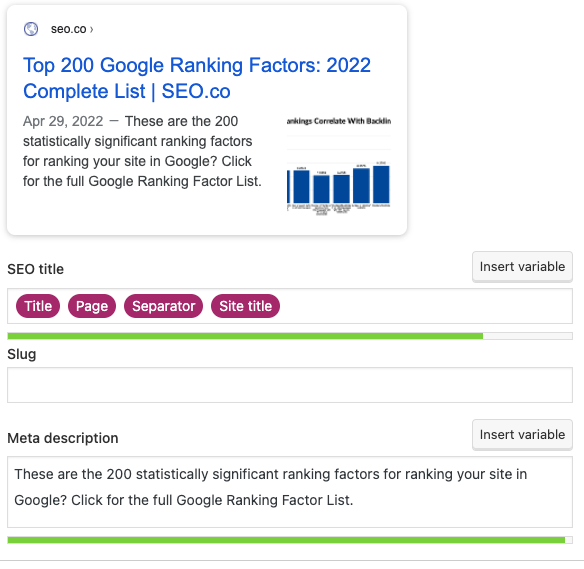Image resolution: width=584 pixels, height=569 pixels.
Task: Click the preview snippet description text
Action: [142, 151]
